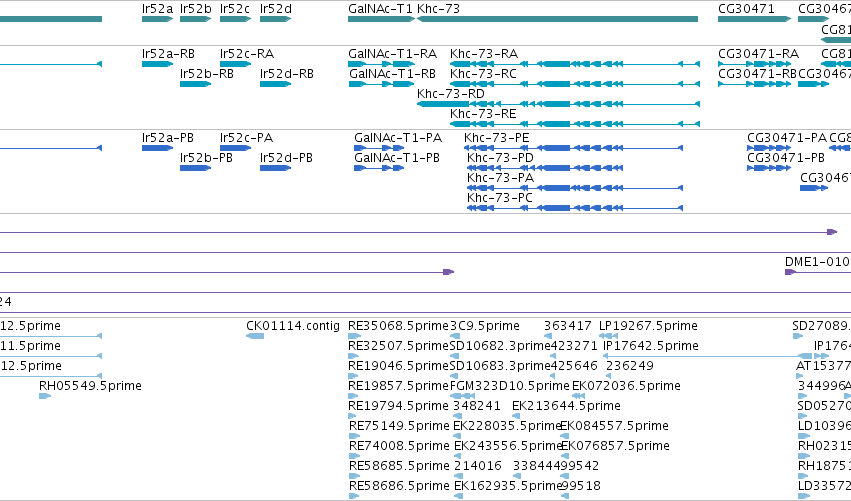Viewport: 851px width, 501px height.
Task: Select the GalNAc-T1-PA protein label
Action: point(398,138)
